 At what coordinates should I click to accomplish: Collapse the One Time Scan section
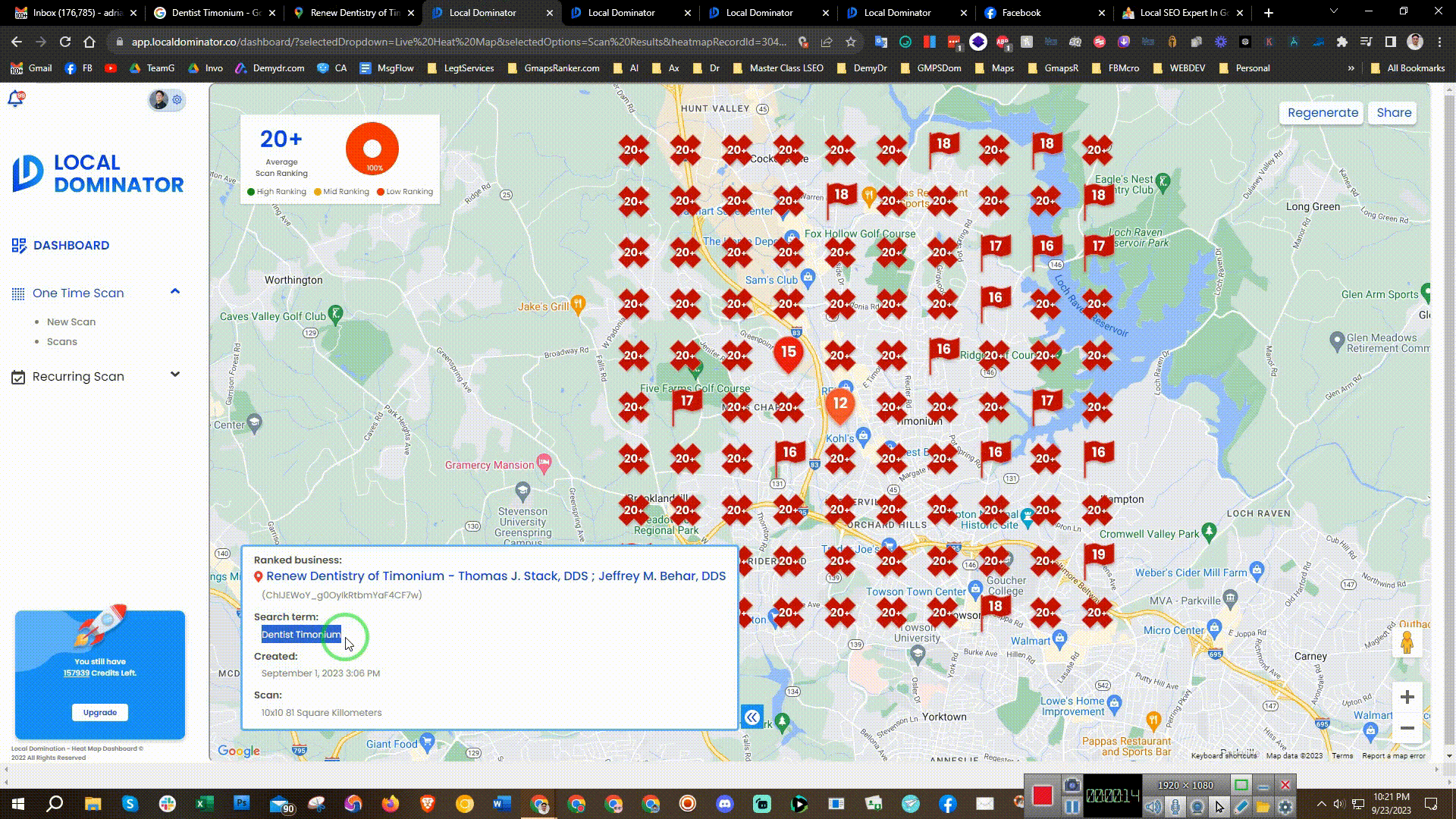point(175,291)
